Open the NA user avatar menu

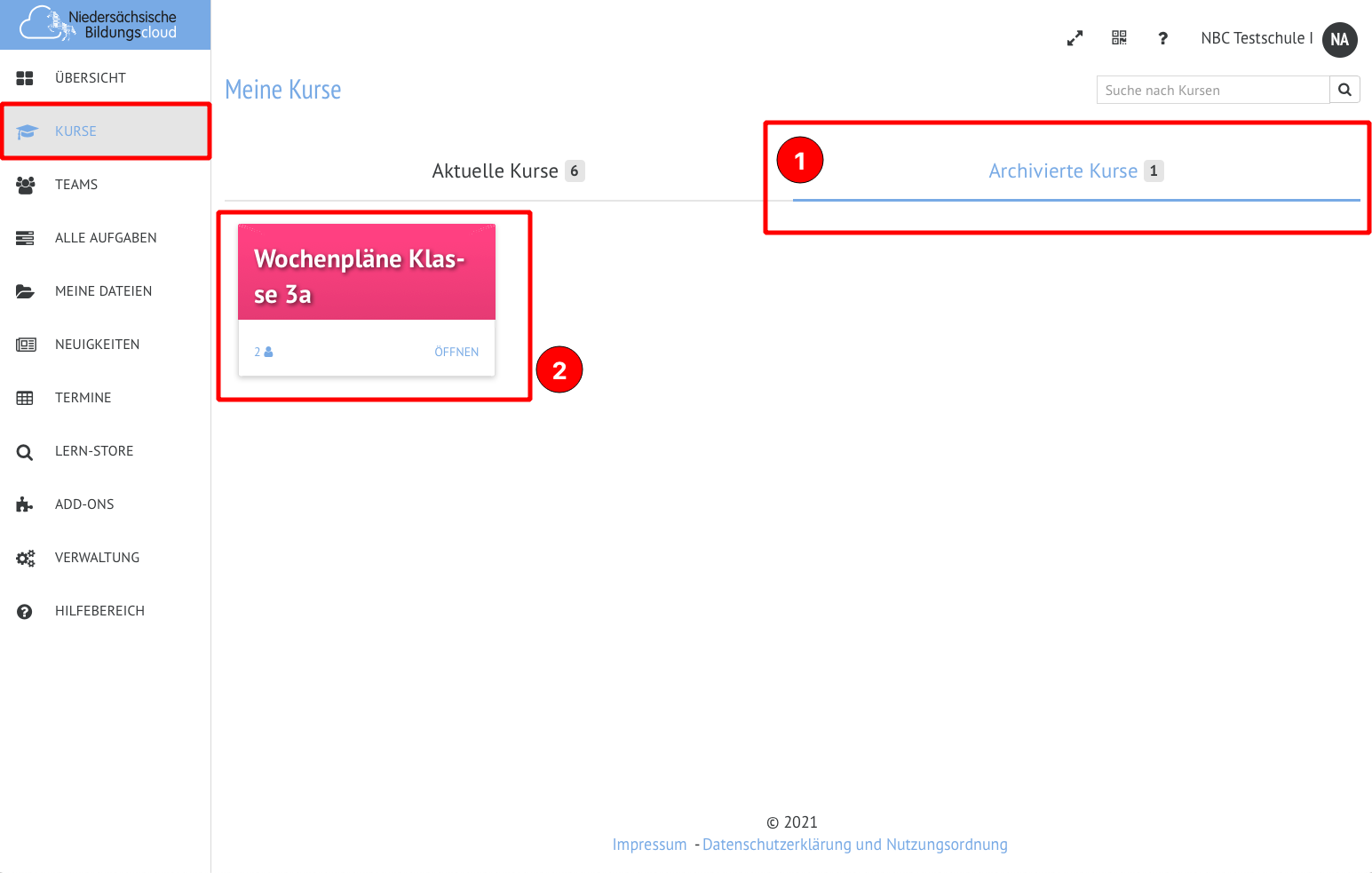click(1339, 39)
